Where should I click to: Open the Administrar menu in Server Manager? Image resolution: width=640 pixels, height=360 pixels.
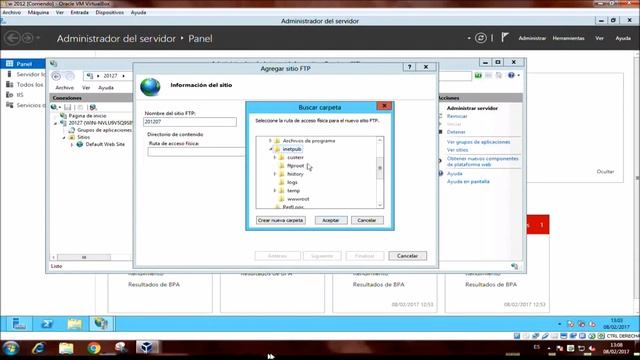(532, 38)
